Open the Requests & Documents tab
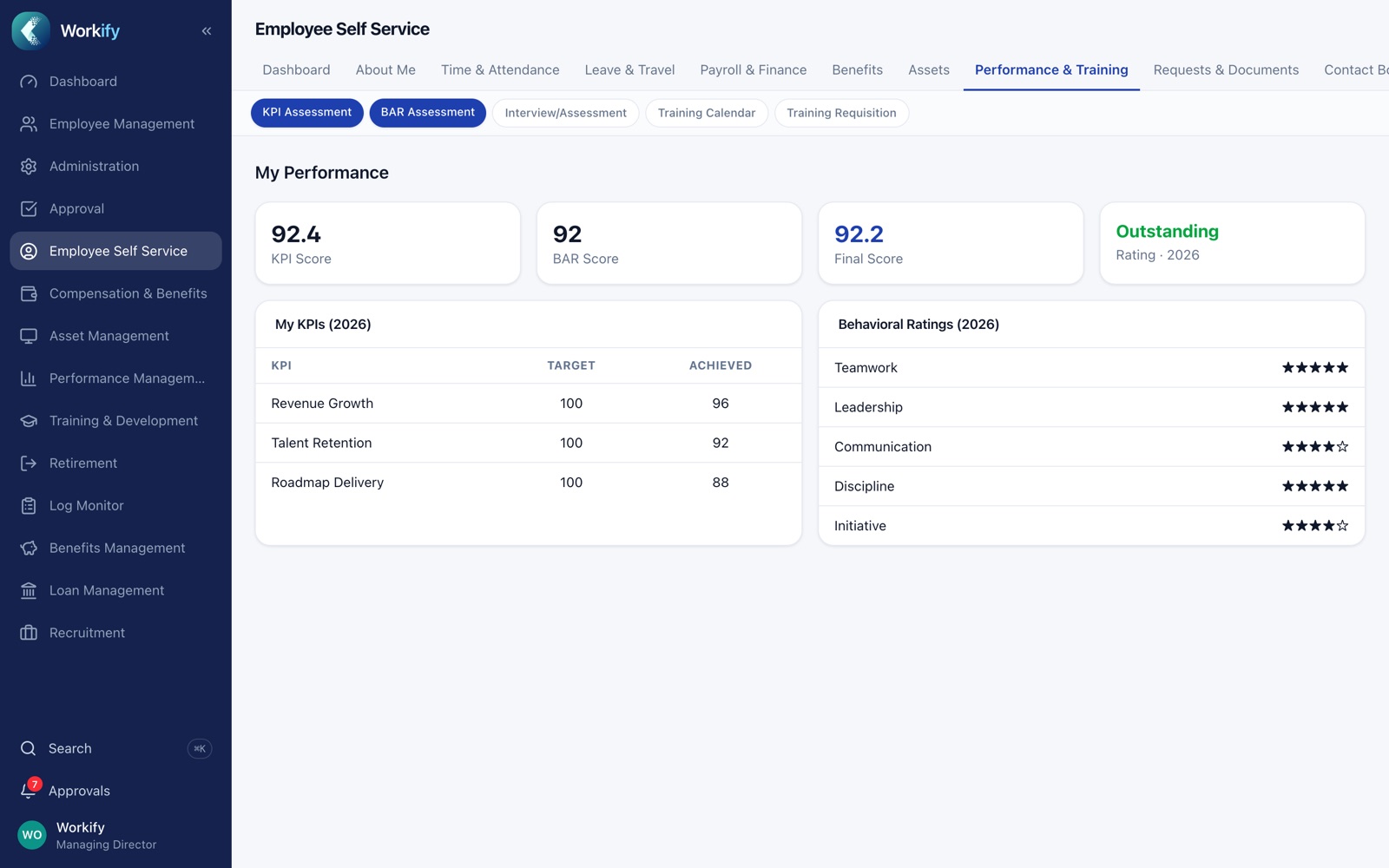This screenshot has width=1389, height=868. [1226, 69]
